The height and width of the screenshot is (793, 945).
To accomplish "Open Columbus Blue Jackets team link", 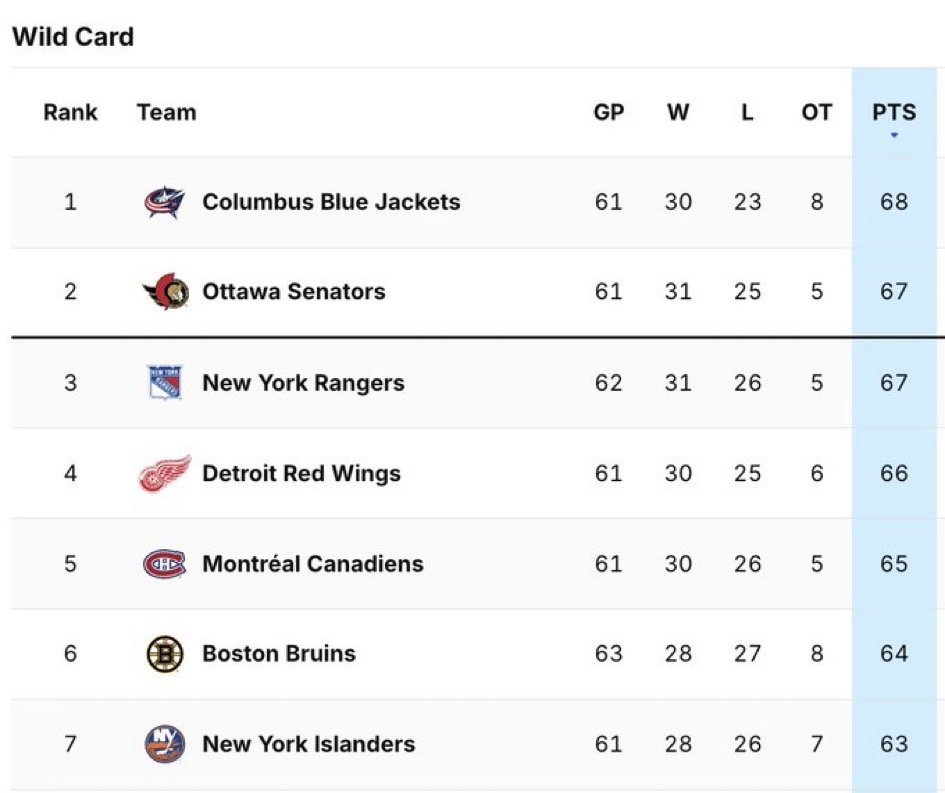I will (x=331, y=202).
